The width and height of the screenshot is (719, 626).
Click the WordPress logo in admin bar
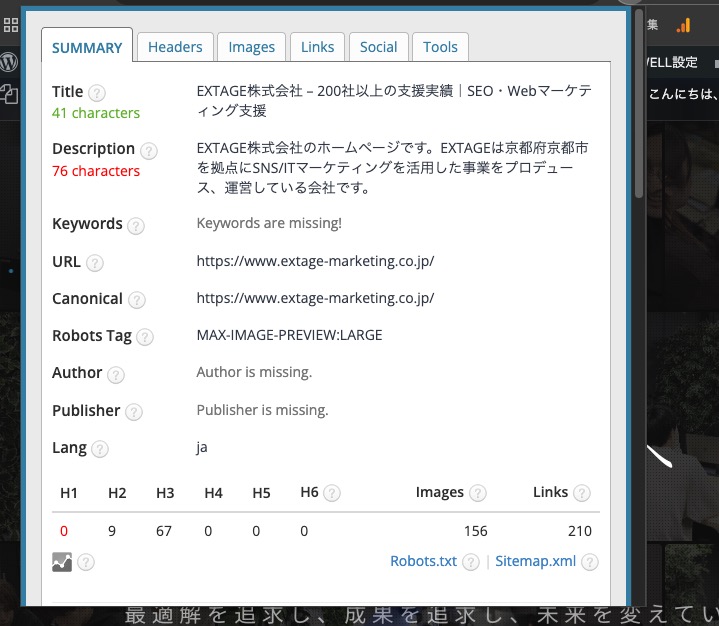tap(9, 61)
